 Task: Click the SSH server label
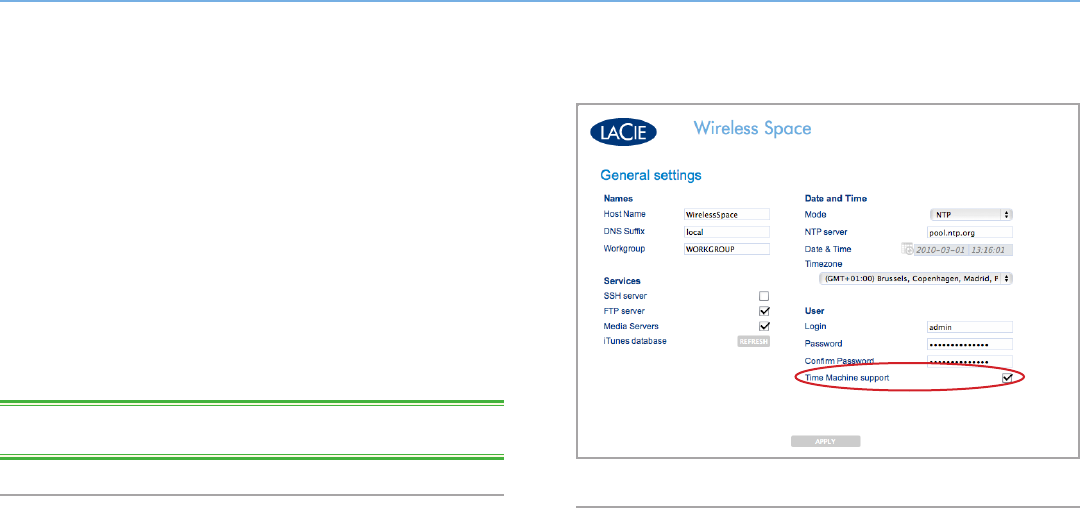tap(625, 296)
